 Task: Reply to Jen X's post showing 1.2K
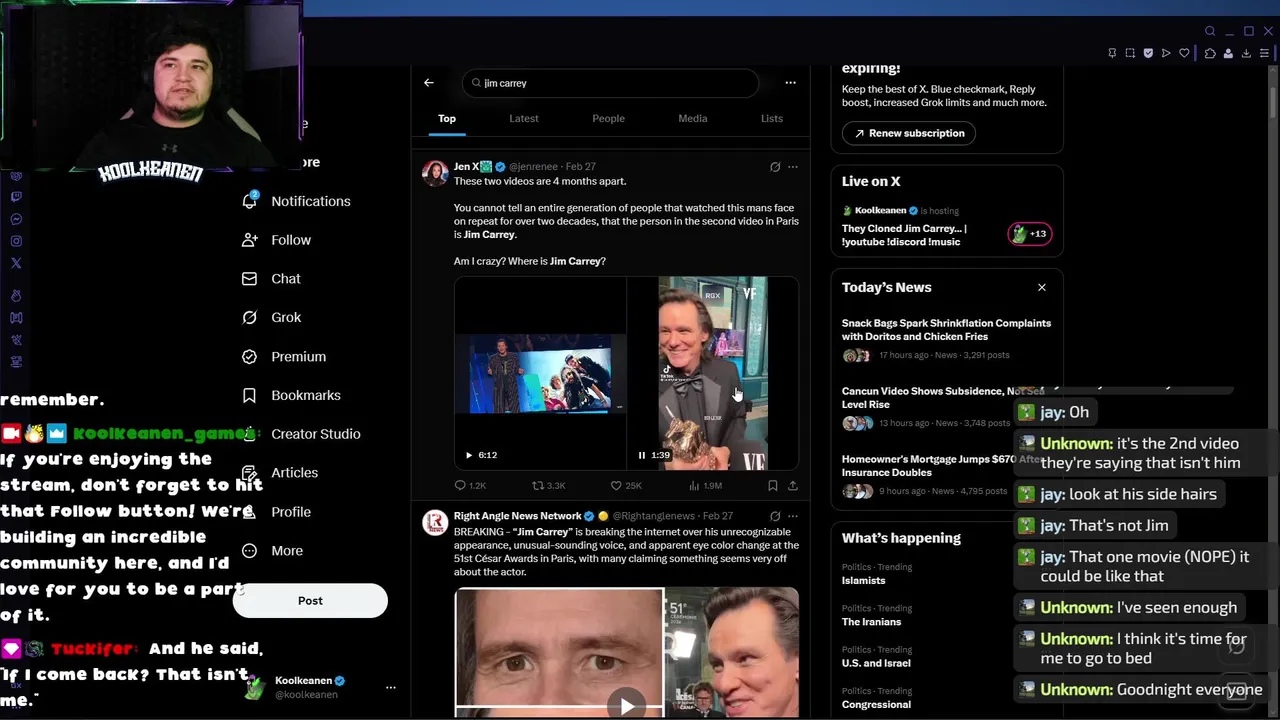(x=470, y=485)
